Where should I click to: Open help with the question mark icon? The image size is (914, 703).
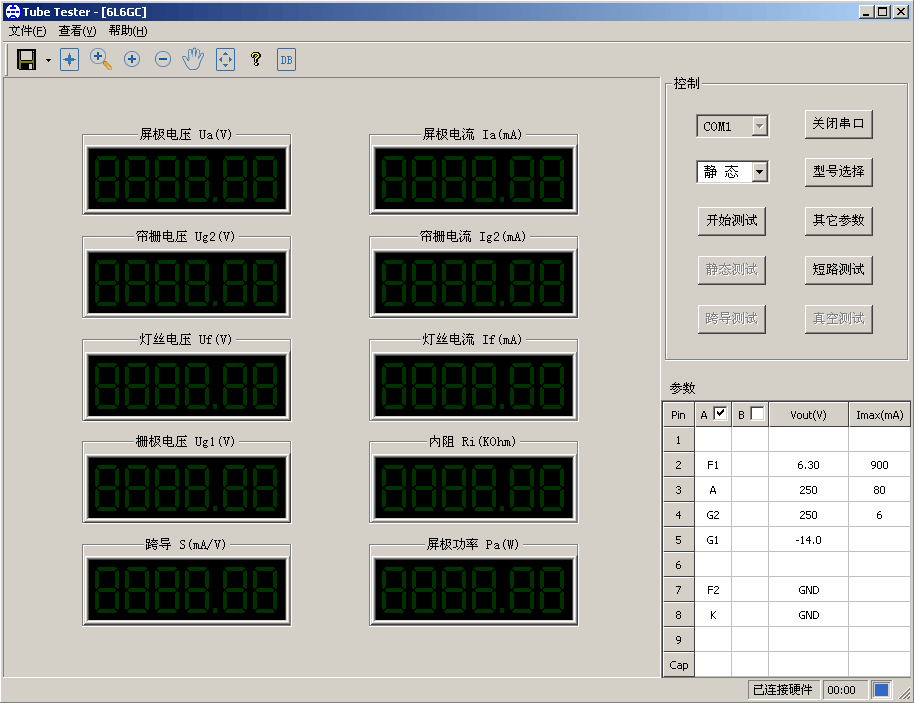(x=256, y=60)
